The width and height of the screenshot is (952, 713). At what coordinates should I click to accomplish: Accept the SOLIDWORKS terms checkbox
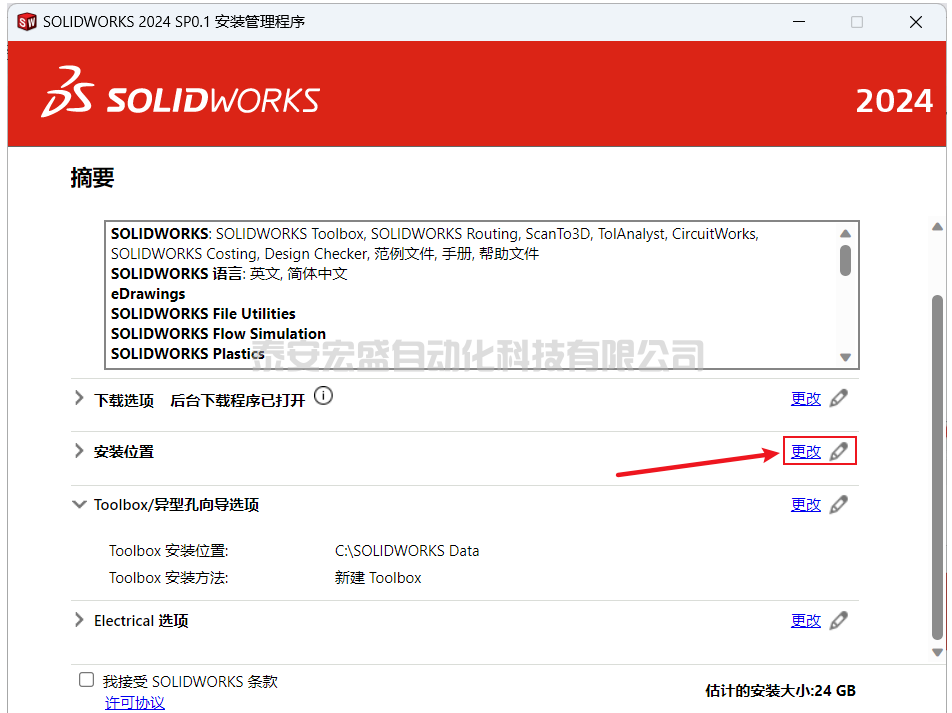click(87, 680)
